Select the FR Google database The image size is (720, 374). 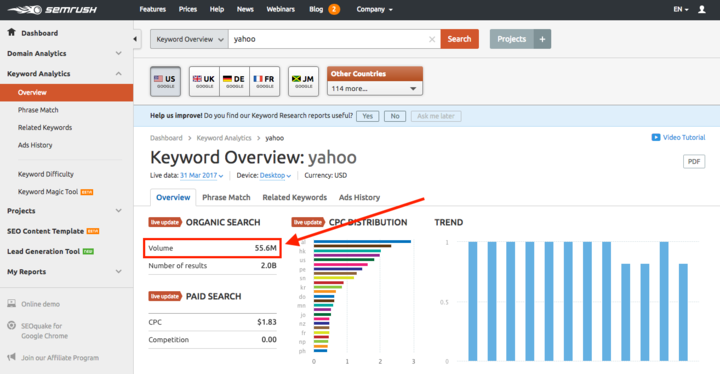264,81
